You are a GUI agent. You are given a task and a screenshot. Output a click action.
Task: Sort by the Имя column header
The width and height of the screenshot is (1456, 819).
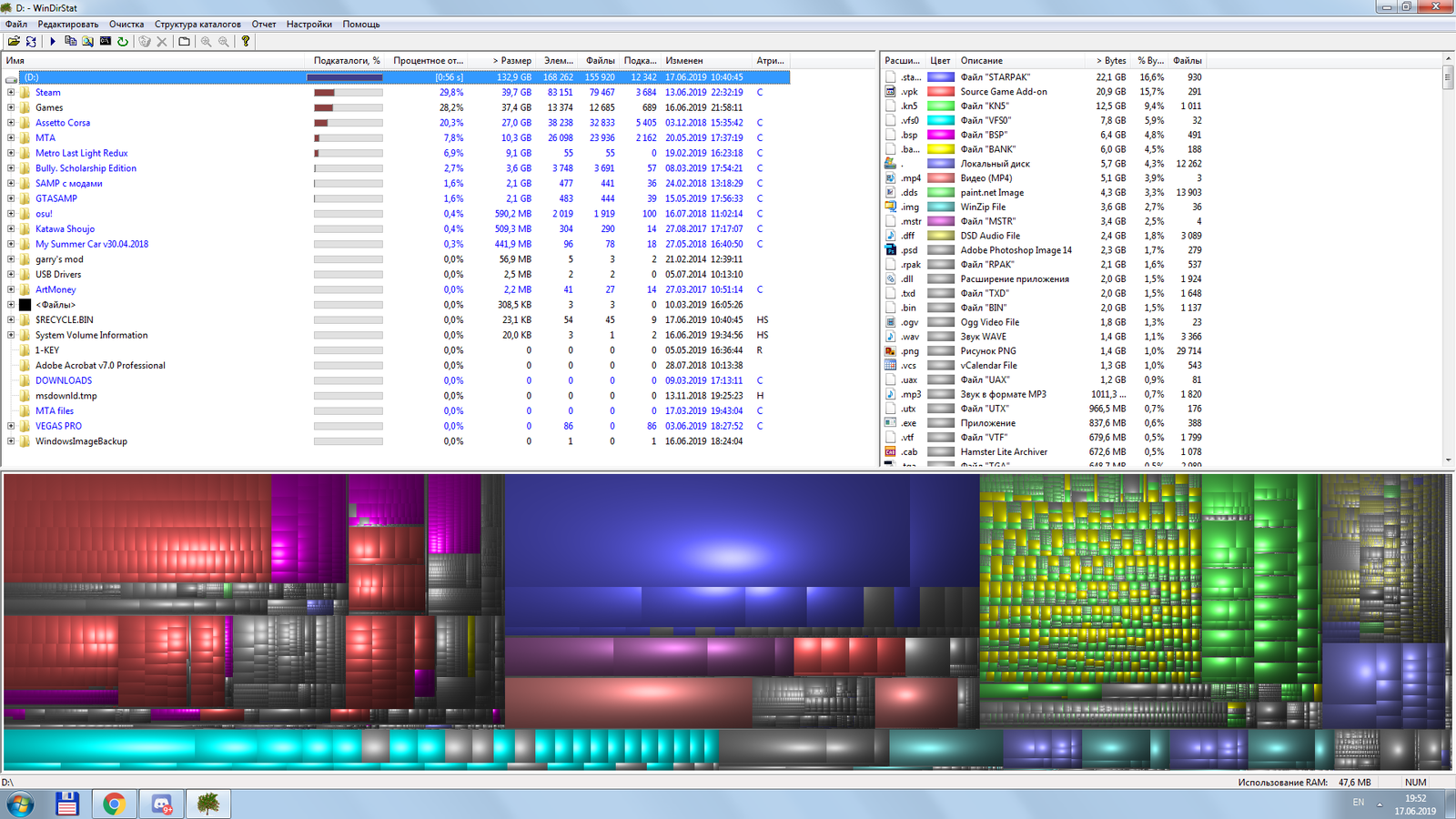(x=154, y=60)
